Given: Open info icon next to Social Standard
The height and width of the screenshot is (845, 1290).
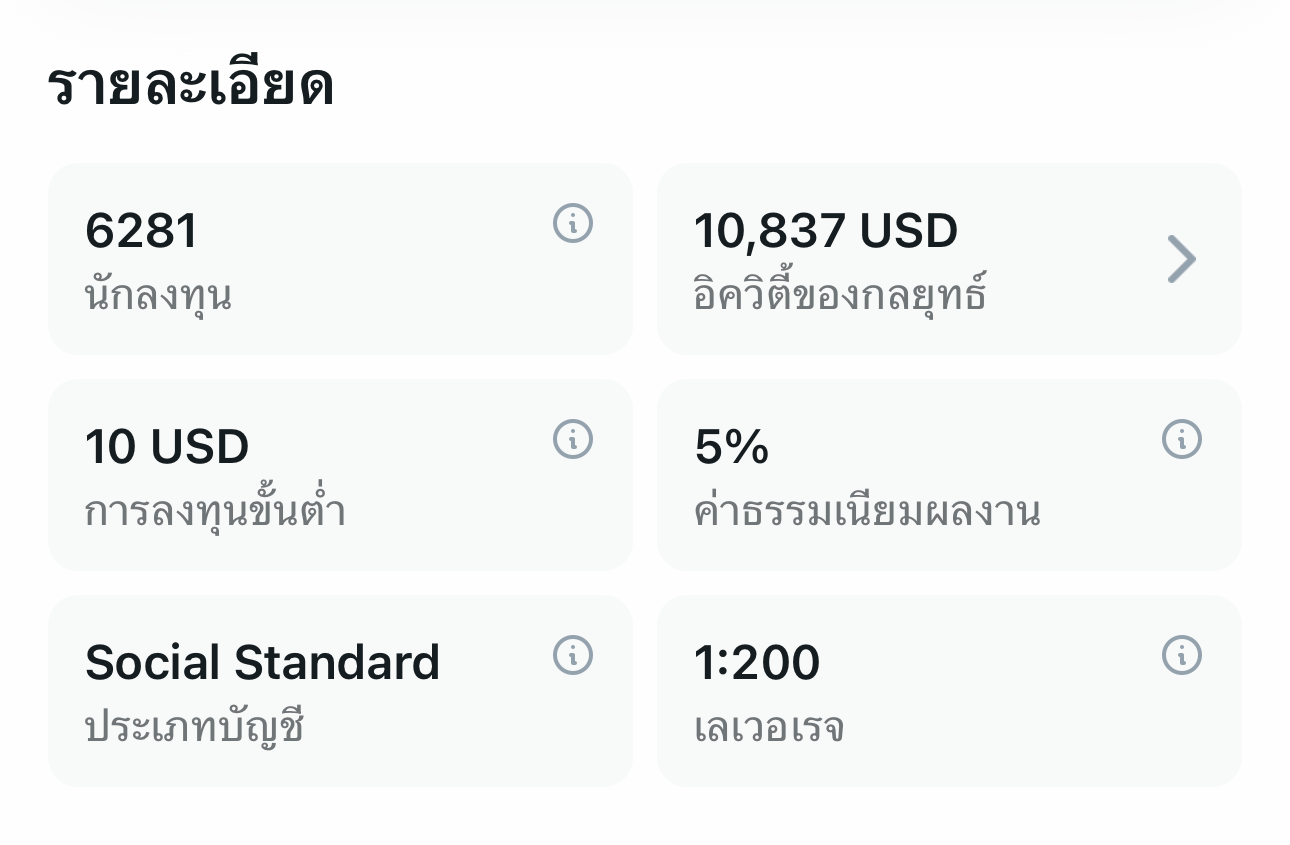Looking at the screenshot, I should pyautogui.click(x=573, y=656).
